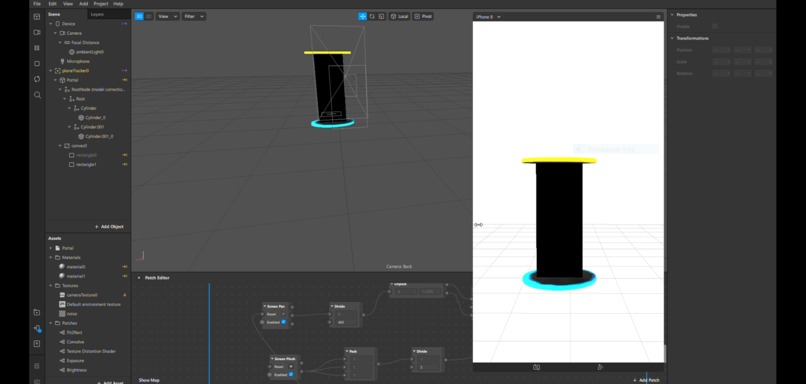This screenshot has width=806, height=384.
Task: Collapse the Patches folder in Assets
Action: pos(51,323)
